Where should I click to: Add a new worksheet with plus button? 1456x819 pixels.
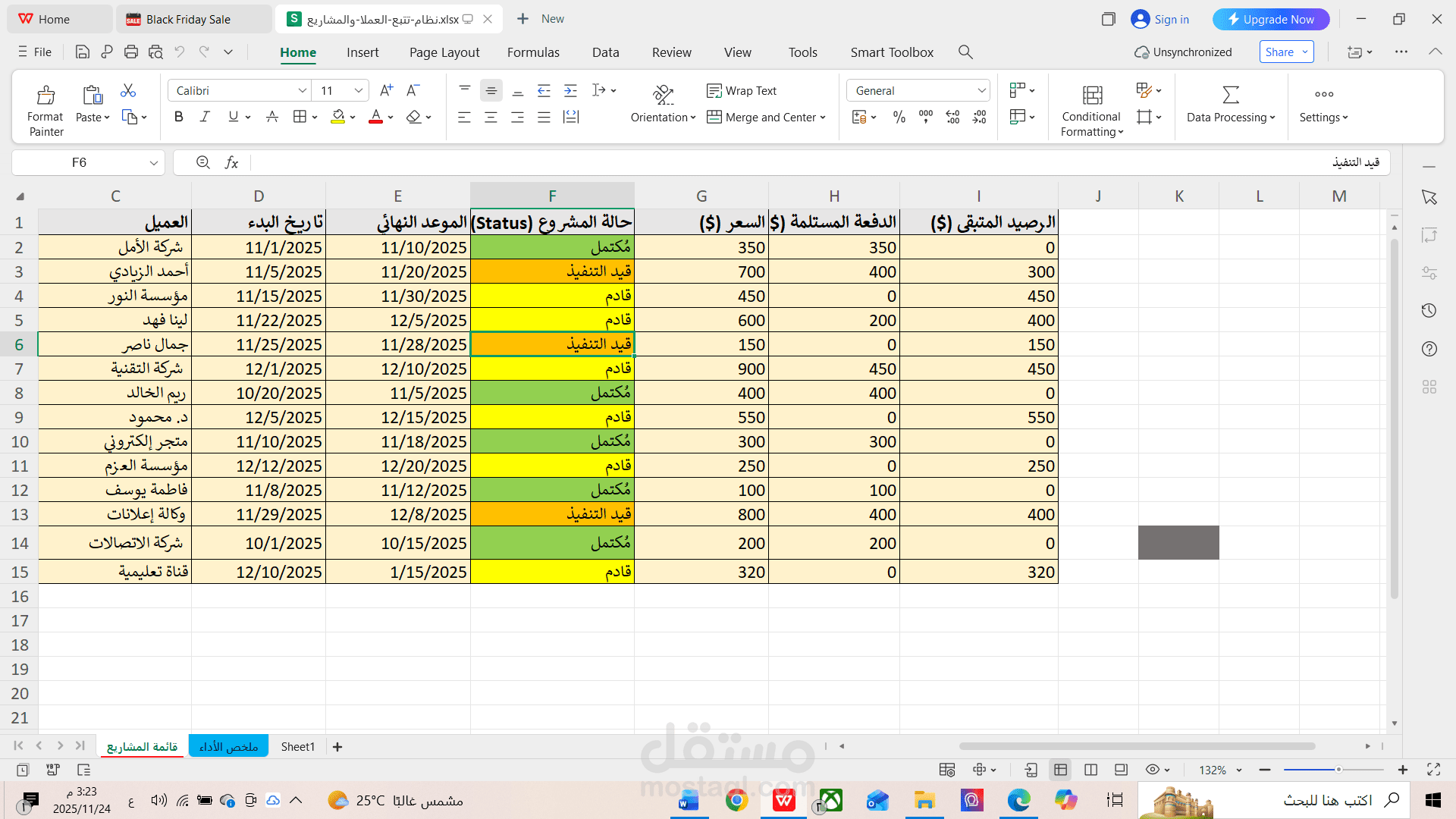pyautogui.click(x=337, y=746)
